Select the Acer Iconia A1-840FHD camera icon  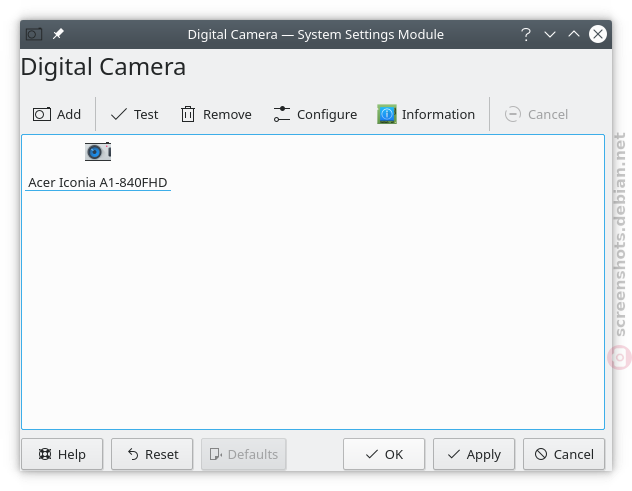98,152
